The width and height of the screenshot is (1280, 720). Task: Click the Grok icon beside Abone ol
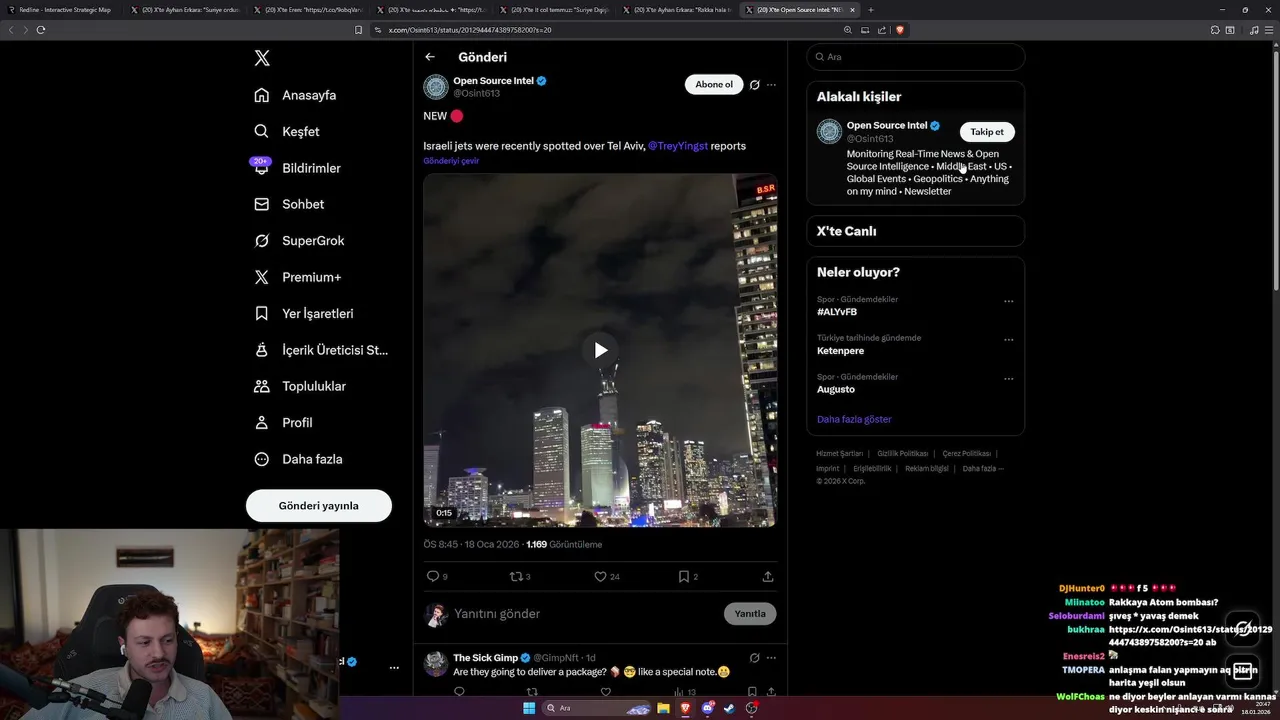click(755, 85)
